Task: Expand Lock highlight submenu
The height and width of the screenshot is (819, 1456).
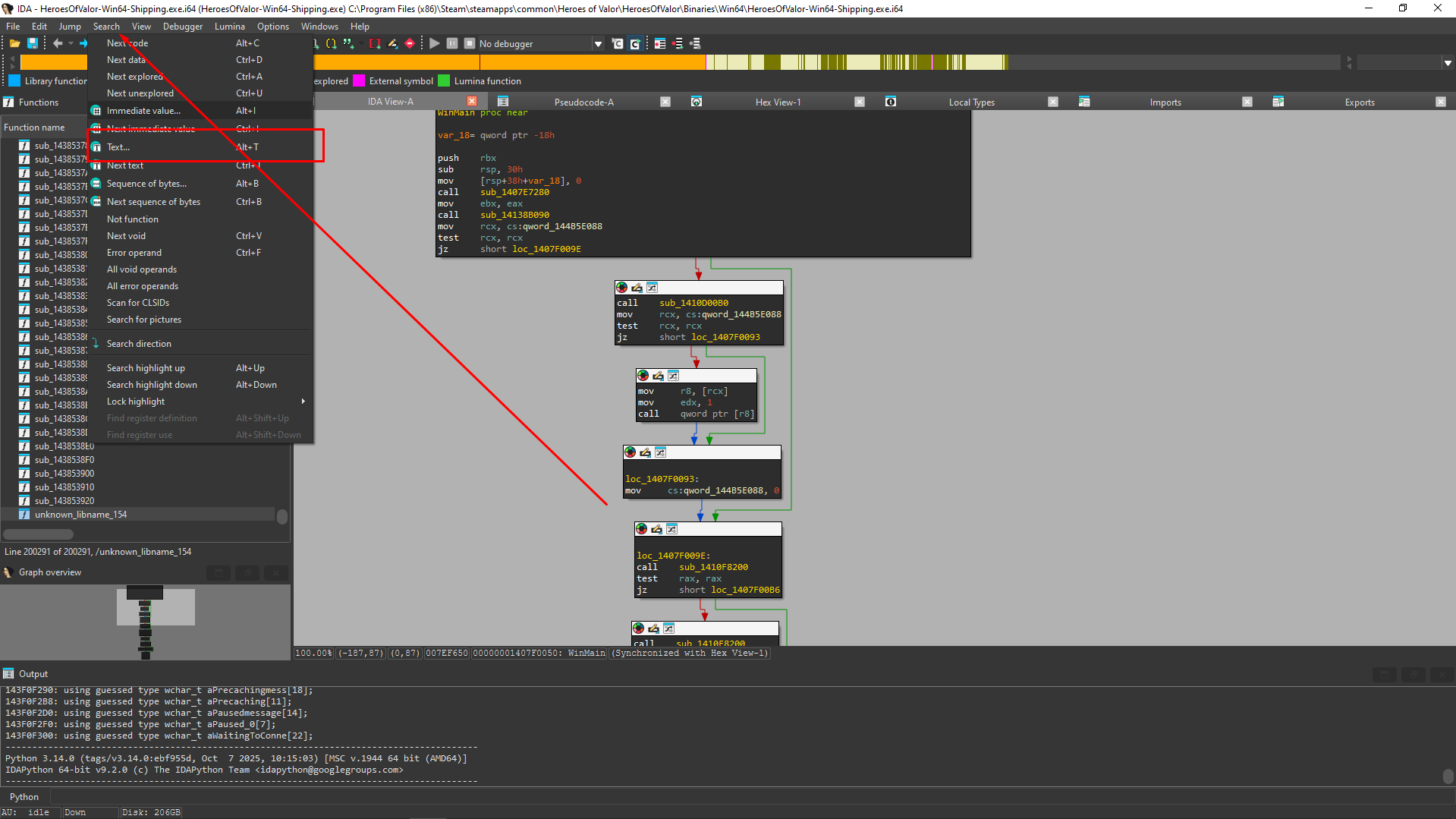Action: (x=303, y=402)
